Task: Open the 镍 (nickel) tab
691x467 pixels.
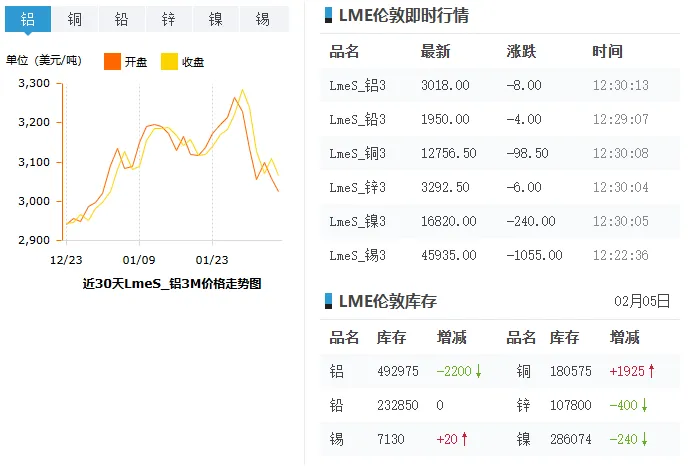Action: click(215, 19)
